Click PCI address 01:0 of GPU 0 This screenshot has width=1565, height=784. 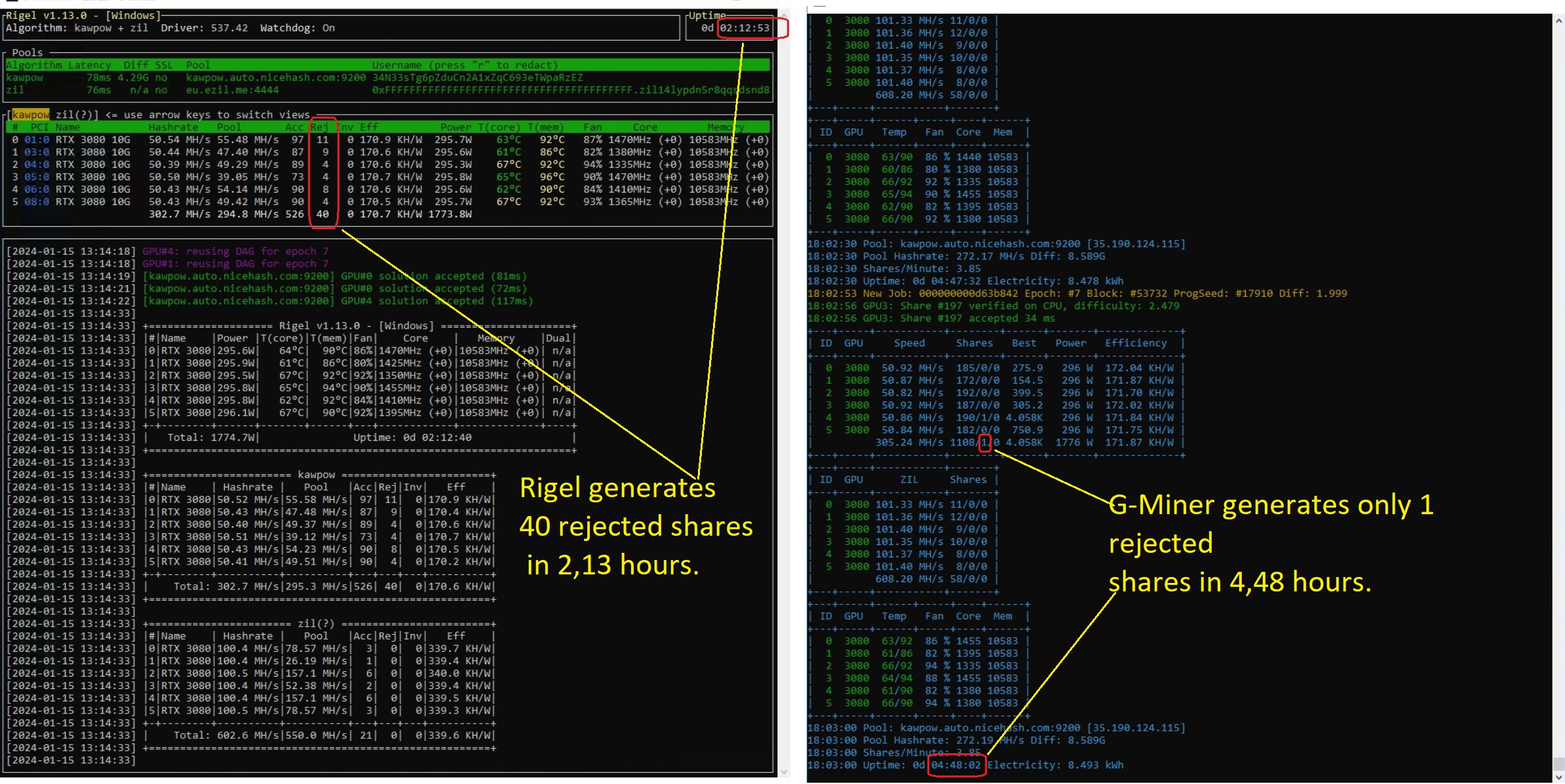[x=37, y=140]
